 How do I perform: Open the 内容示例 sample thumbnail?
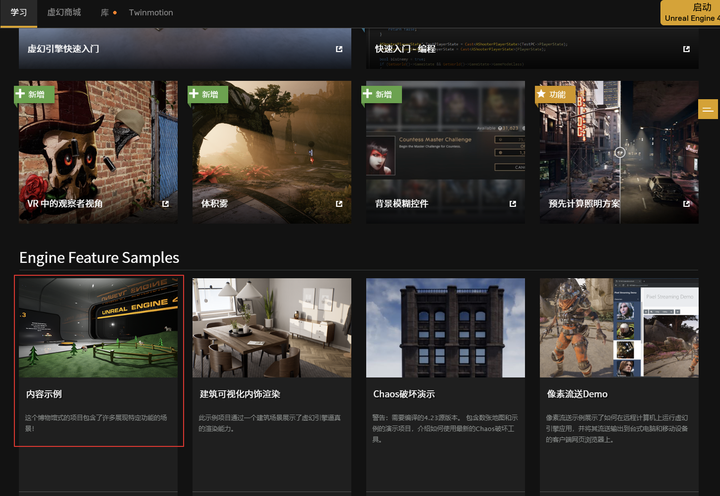(98, 328)
